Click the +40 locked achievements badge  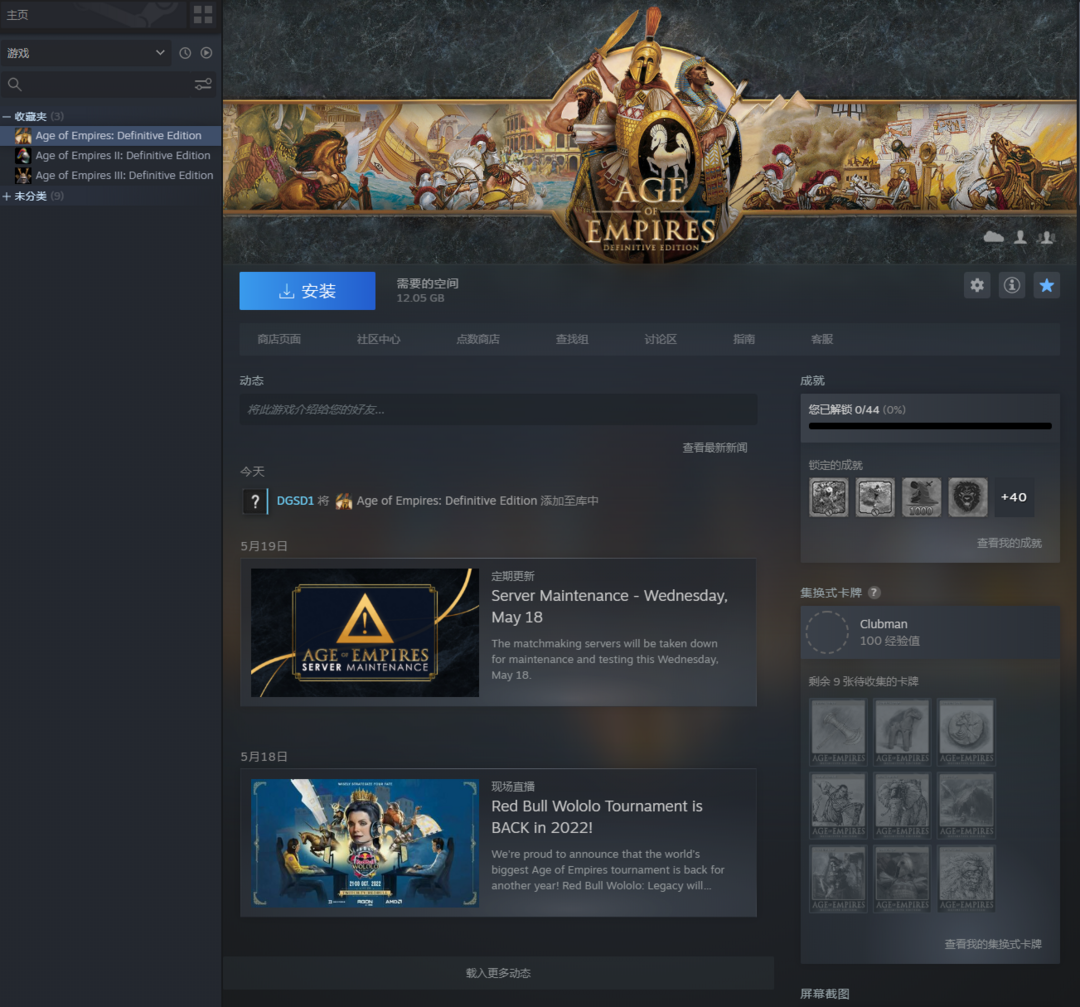(x=1013, y=497)
